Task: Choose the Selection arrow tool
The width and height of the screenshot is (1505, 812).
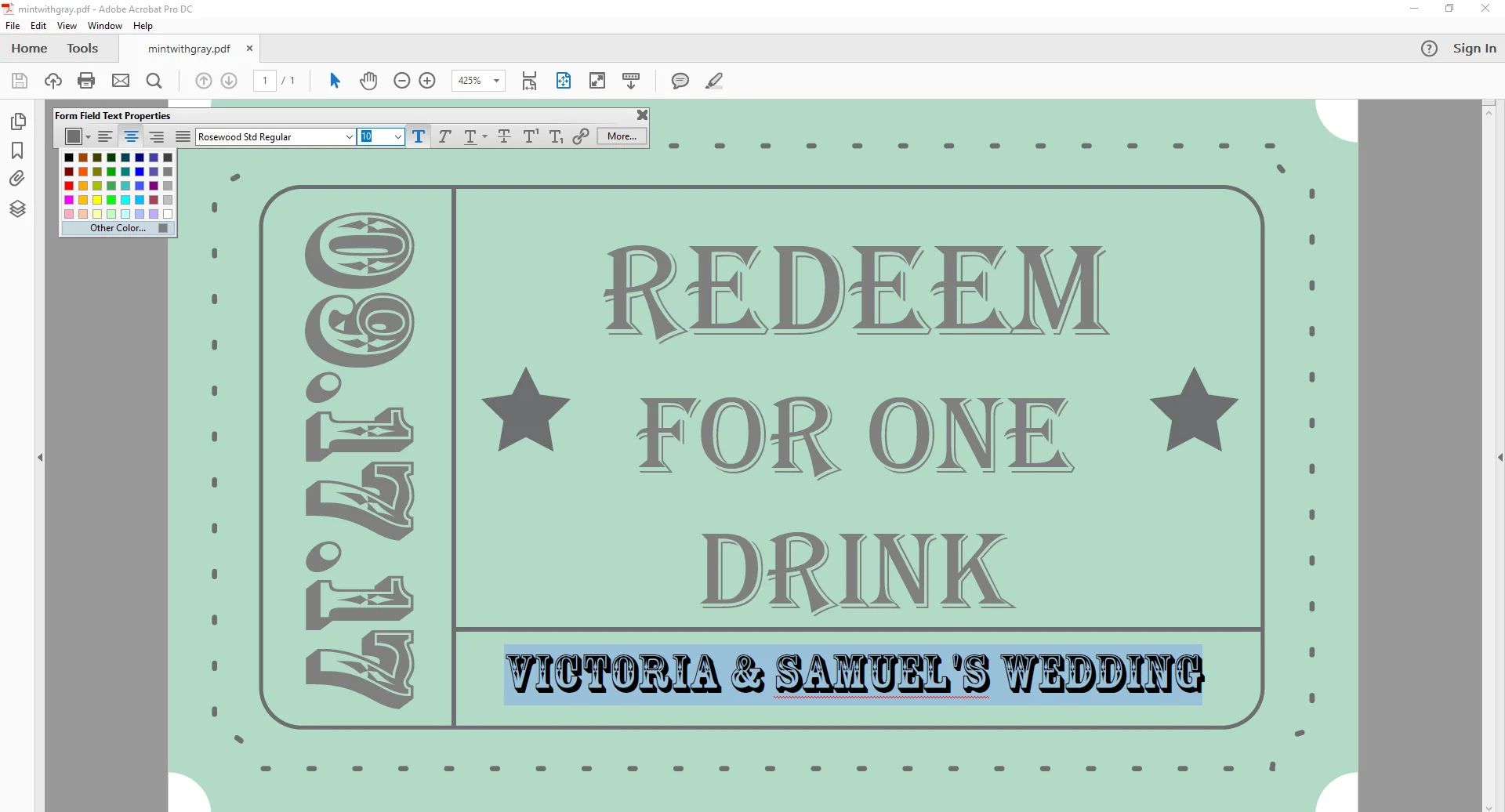Action: (335, 81)
